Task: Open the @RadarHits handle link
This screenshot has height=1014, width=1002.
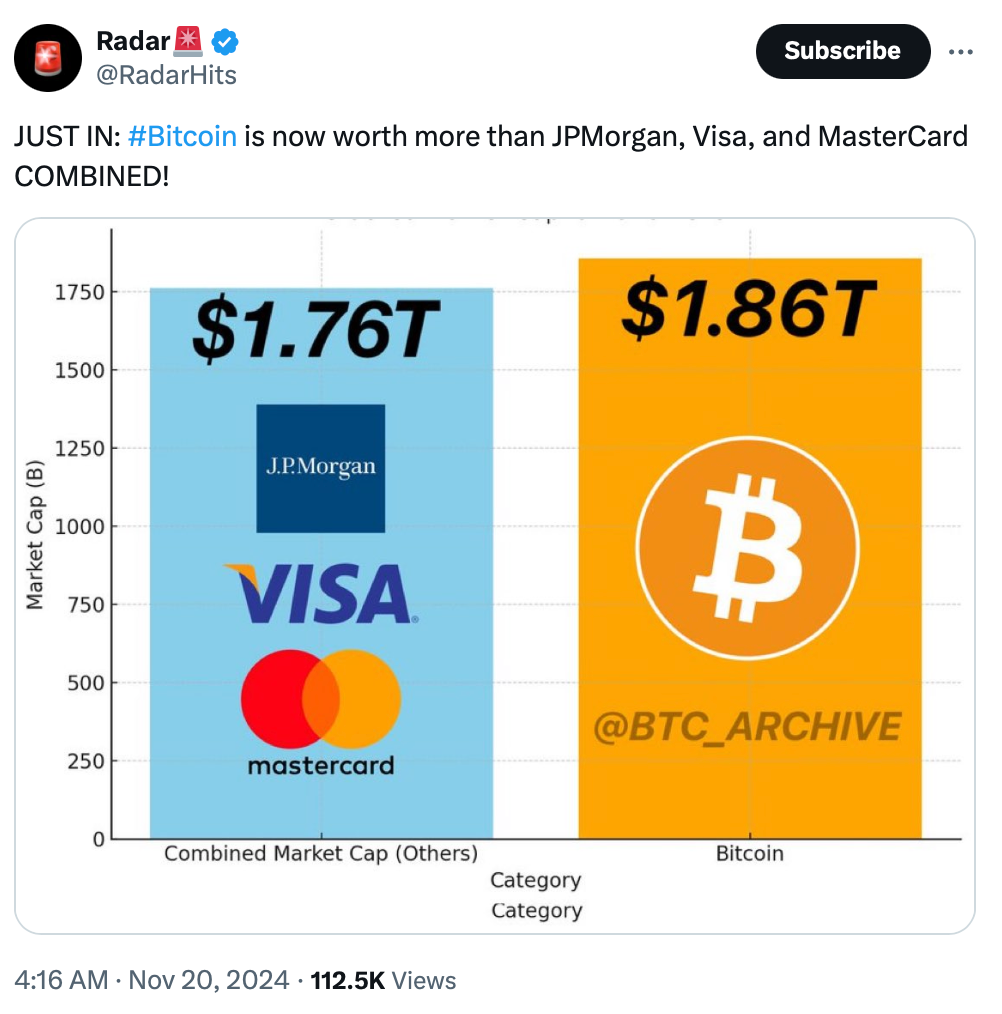Action: [x=166, y=74]
